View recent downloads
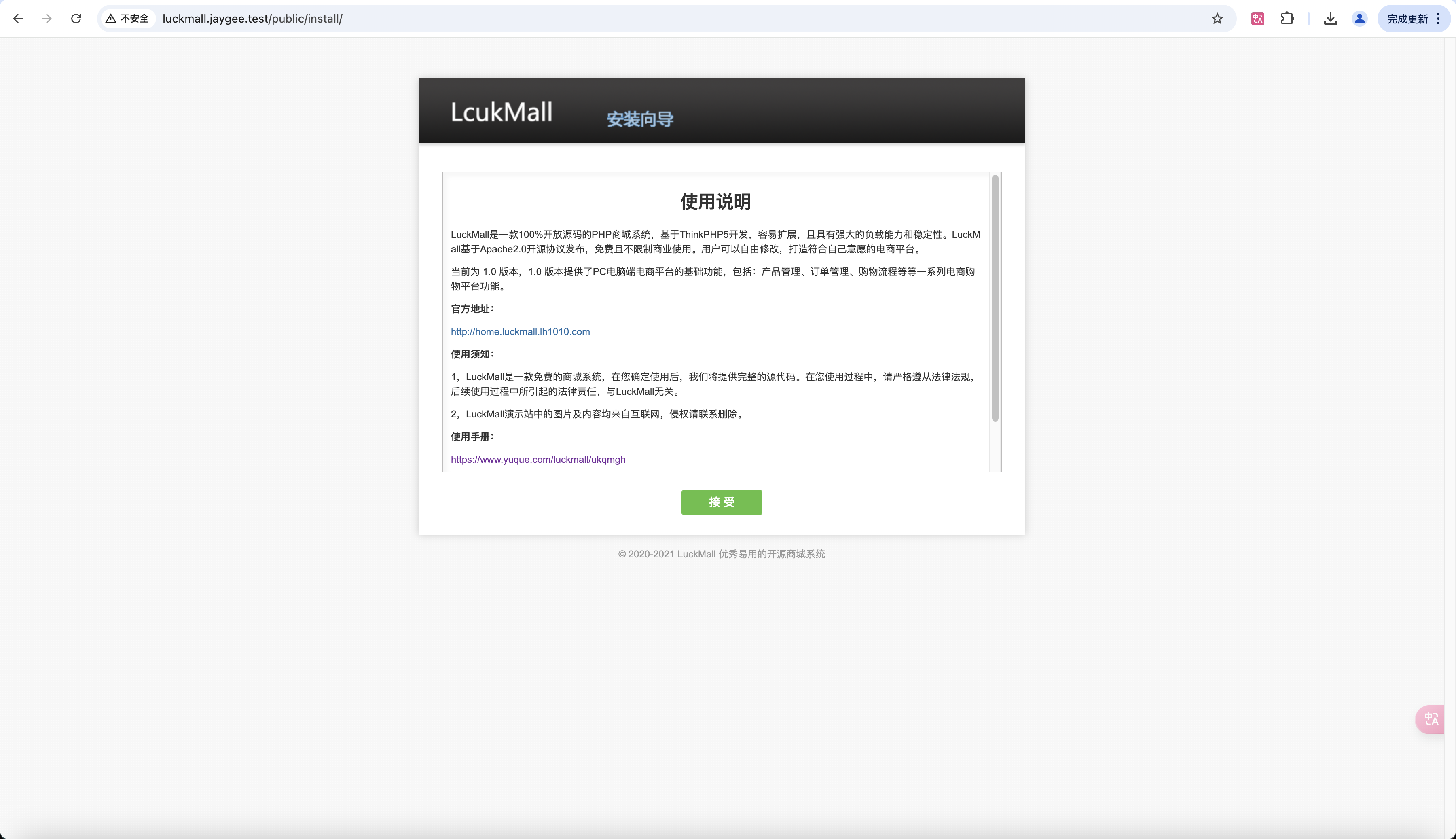This screenshot has height=839, width=1456. 1331,19
